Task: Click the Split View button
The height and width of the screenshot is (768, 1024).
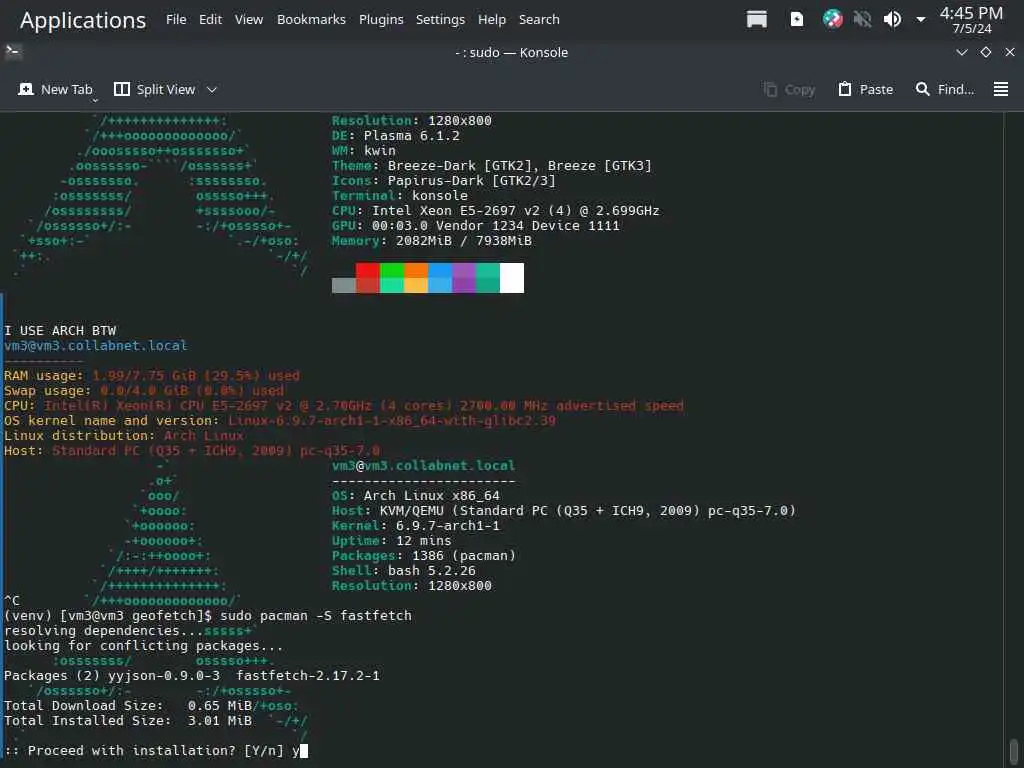Action: coord(155,89)
